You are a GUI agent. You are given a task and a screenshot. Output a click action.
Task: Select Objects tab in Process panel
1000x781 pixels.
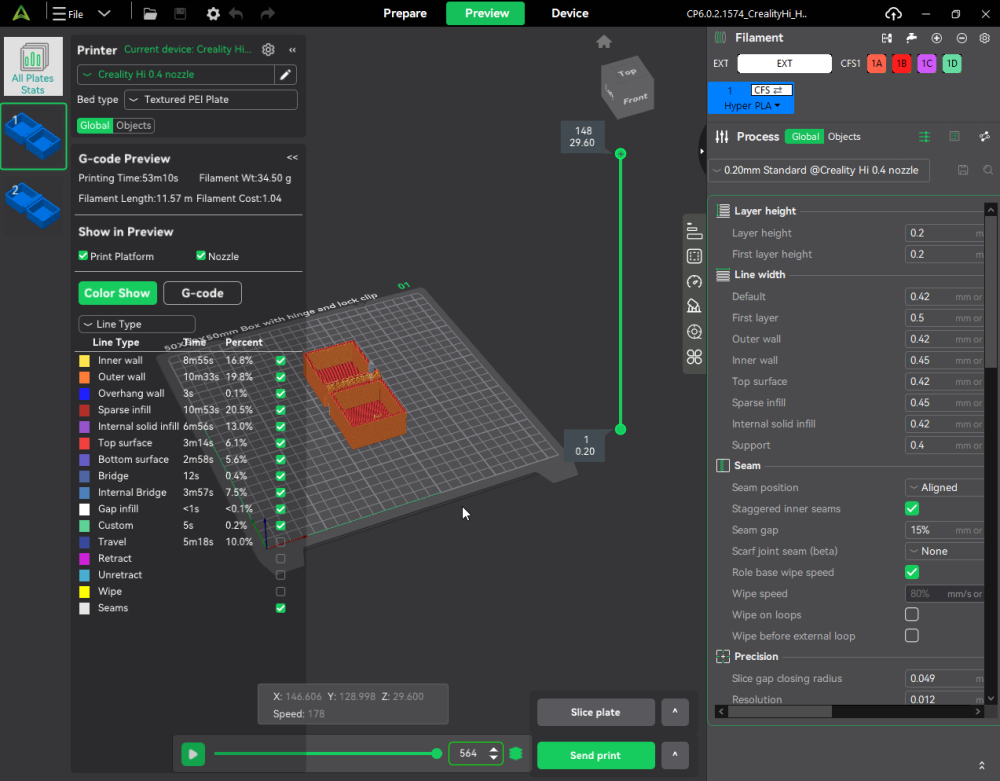(844, 136)
